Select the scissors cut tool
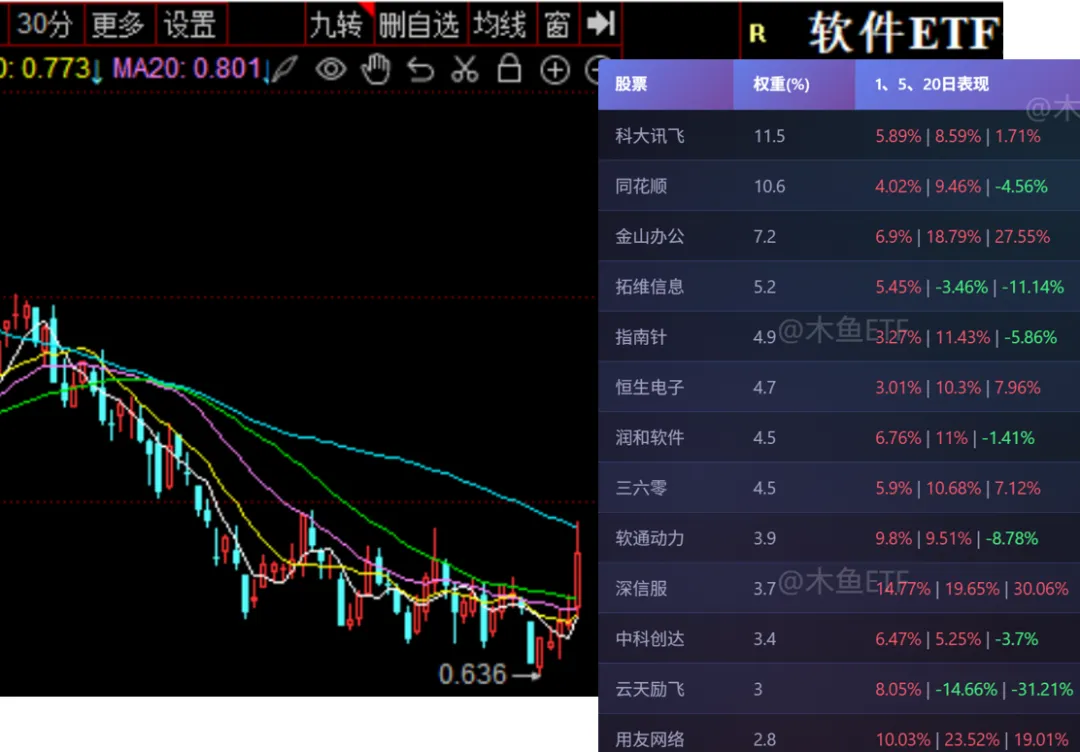The width and height of the screenshot is (1080, 752). click(465, 69)
